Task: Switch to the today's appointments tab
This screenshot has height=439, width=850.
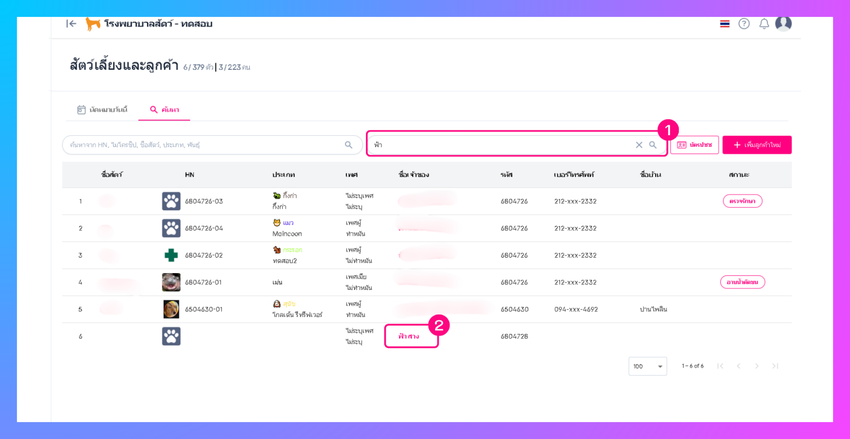Action: pos(102,109)
